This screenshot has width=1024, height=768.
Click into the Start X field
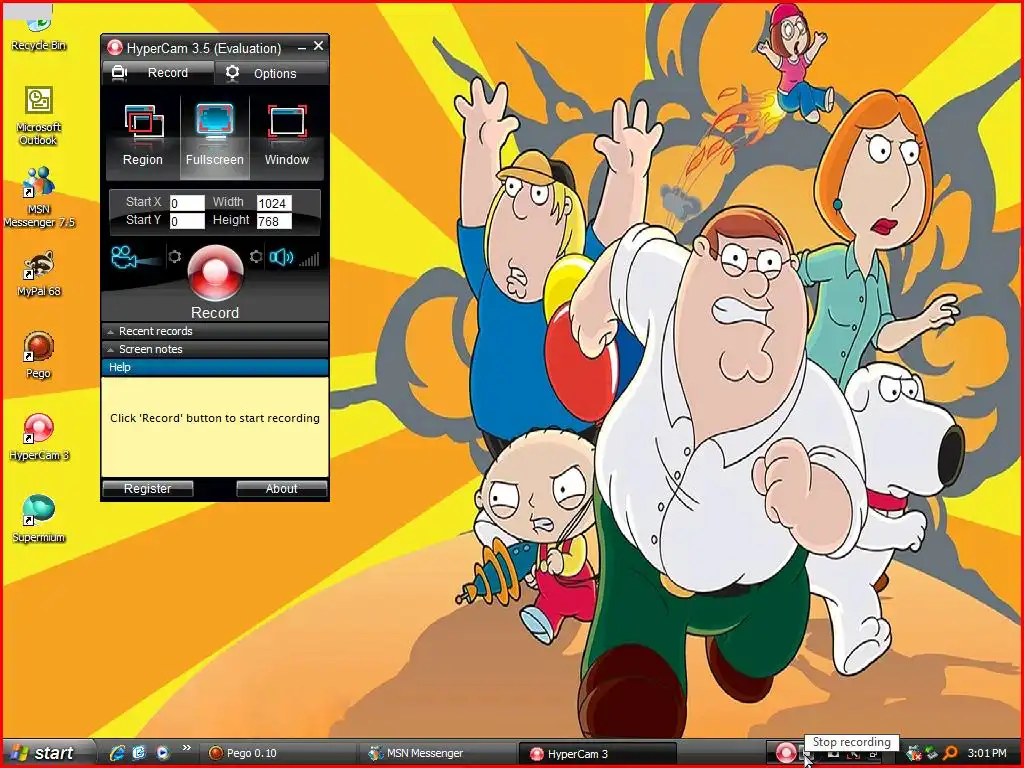coord(187,203)
